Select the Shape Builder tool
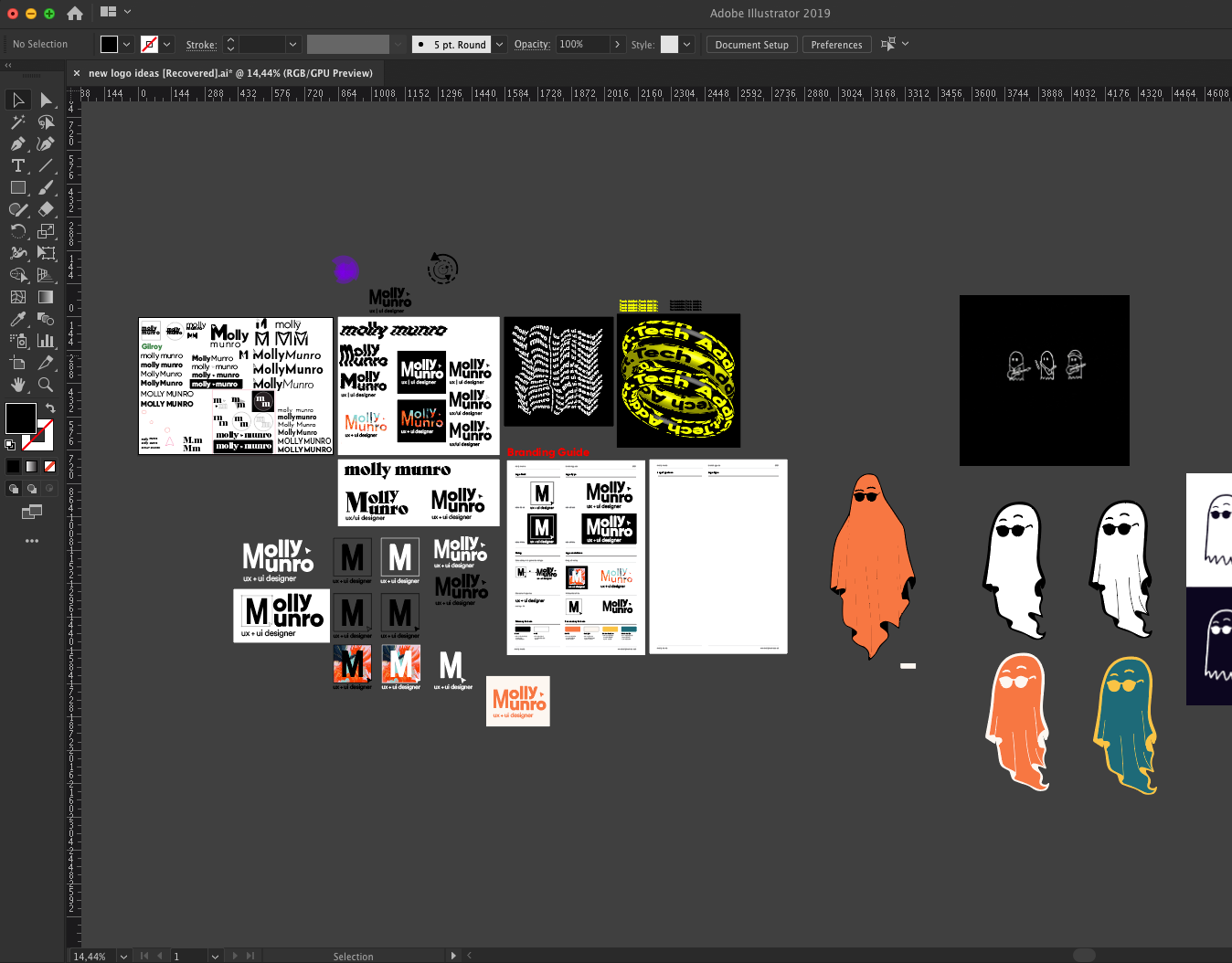Image resolution: width=1232 pixels, height=963 pixels. tap(17, 275)
